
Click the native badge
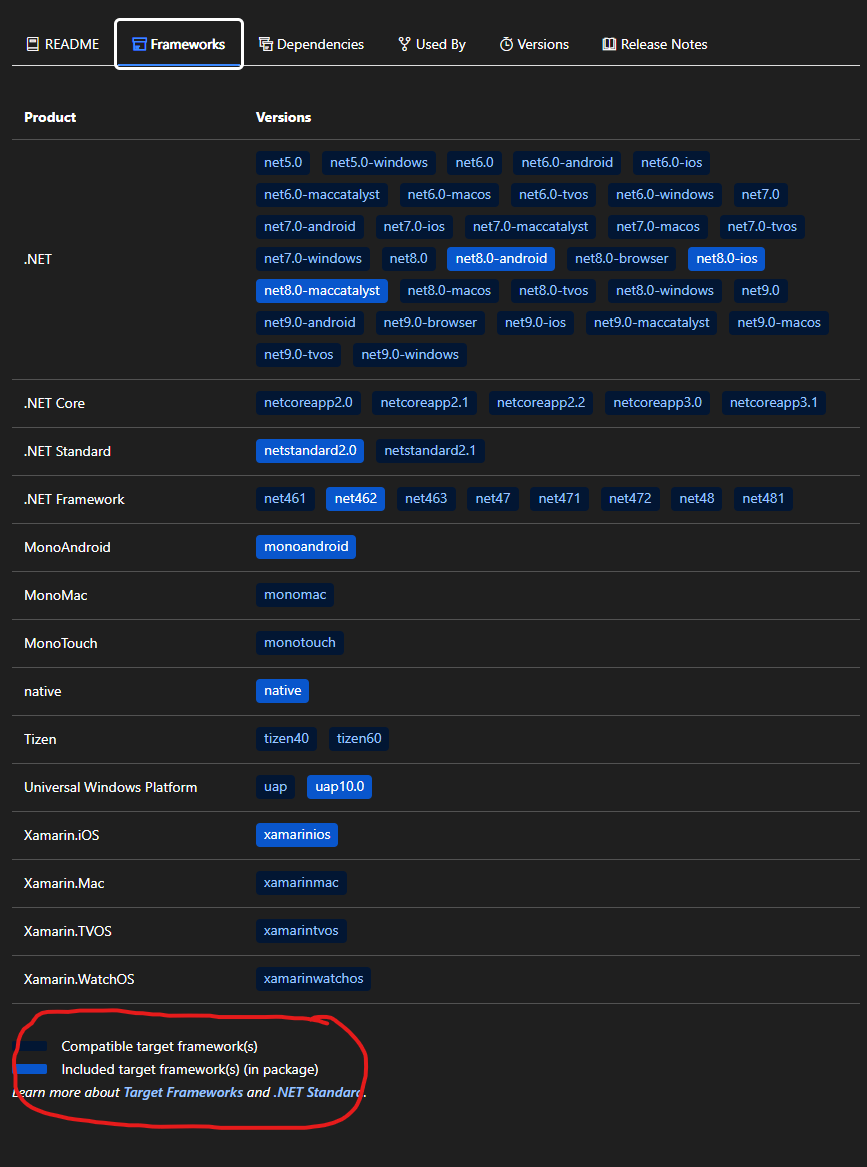282,691
